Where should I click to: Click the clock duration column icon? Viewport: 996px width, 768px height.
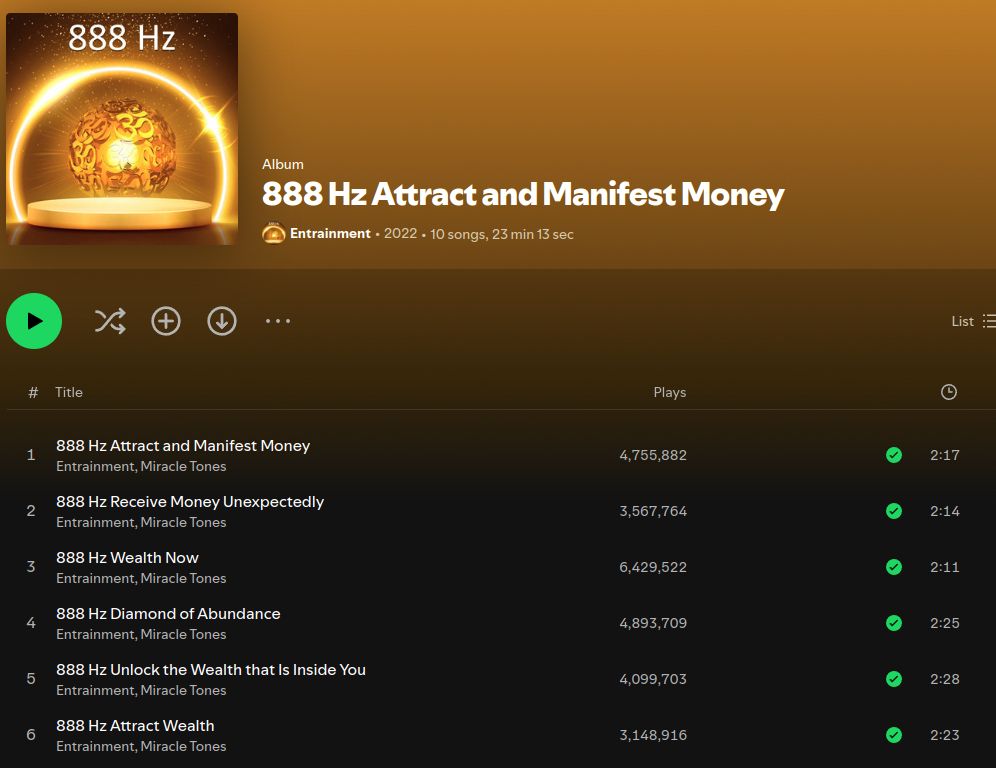point(948,392)
